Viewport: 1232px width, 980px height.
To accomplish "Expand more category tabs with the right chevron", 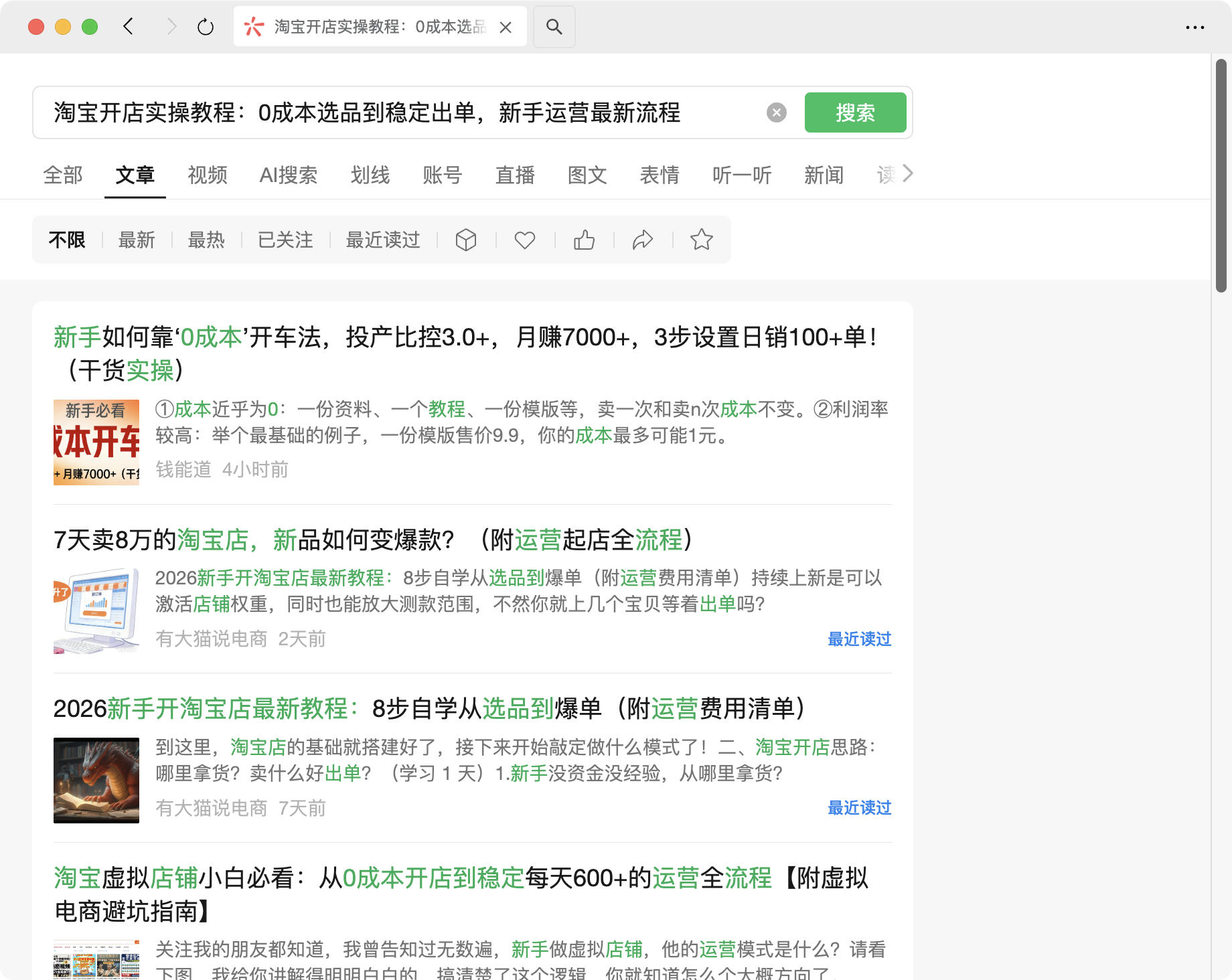I will tap(907, 173).
